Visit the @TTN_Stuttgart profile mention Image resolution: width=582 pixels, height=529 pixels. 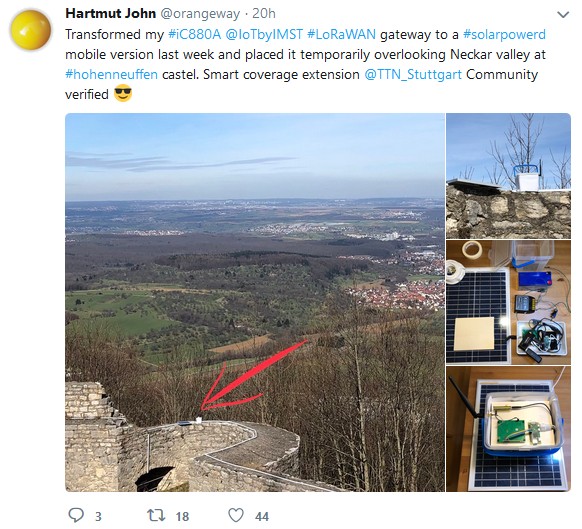pos(413,75)
